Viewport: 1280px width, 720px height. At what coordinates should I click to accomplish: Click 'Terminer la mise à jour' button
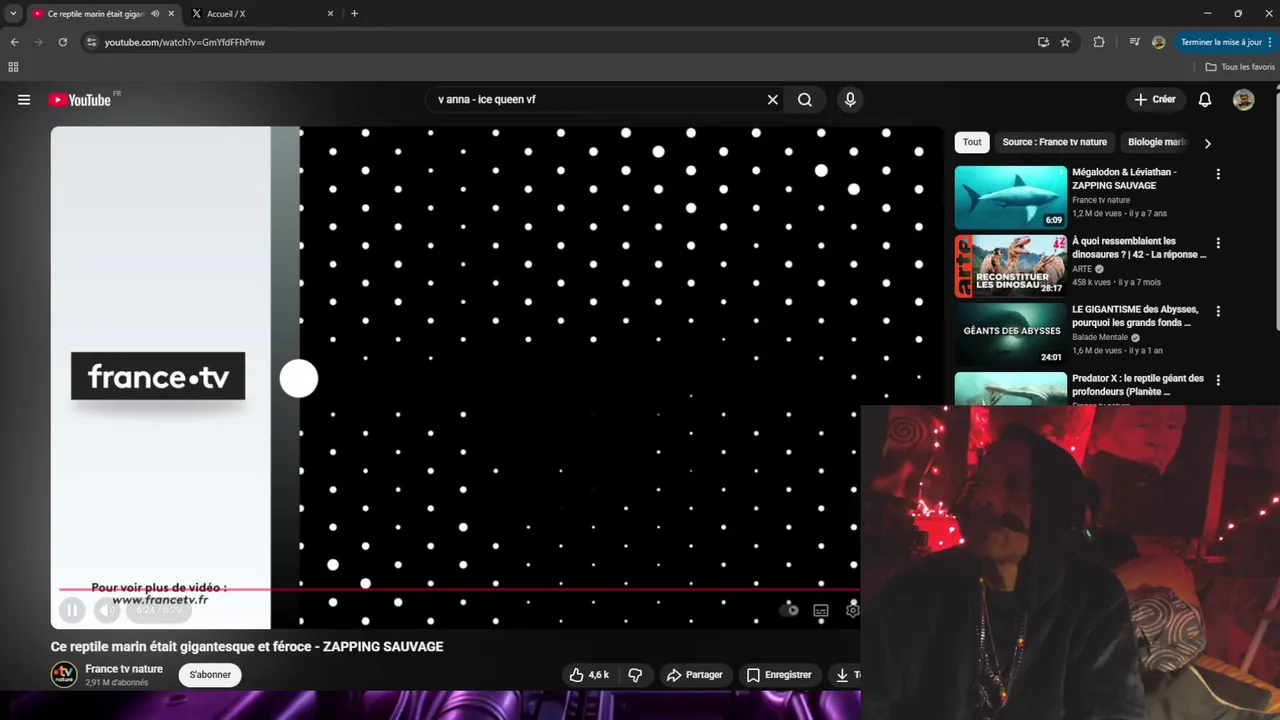[1224, 42]
